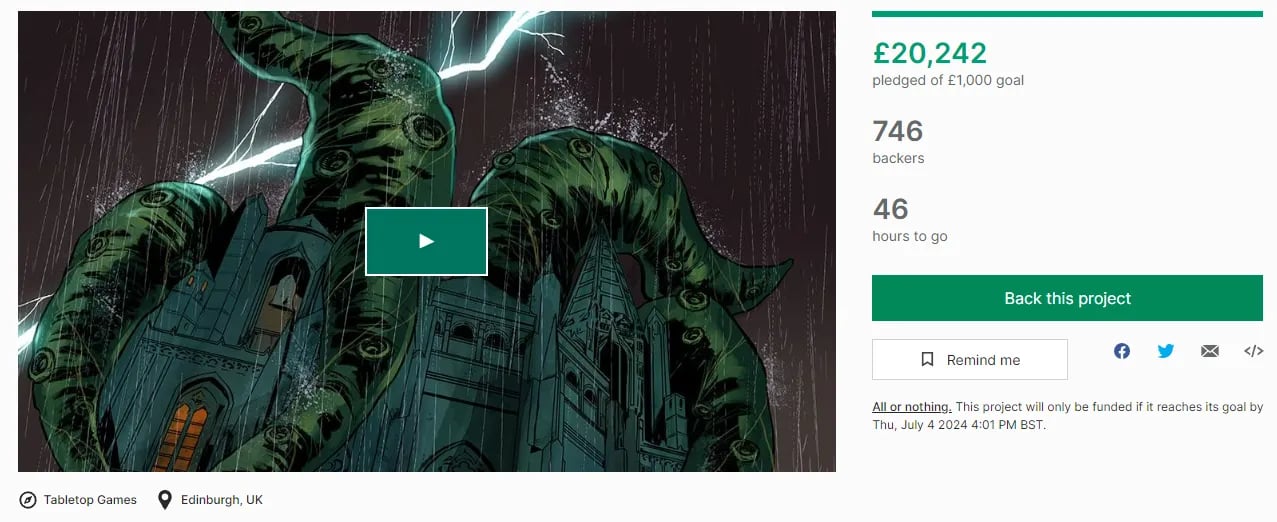Share the project on Facebook
Image resolution: width=1277 pixels, height=522 pixels.
coord(1122,351)
